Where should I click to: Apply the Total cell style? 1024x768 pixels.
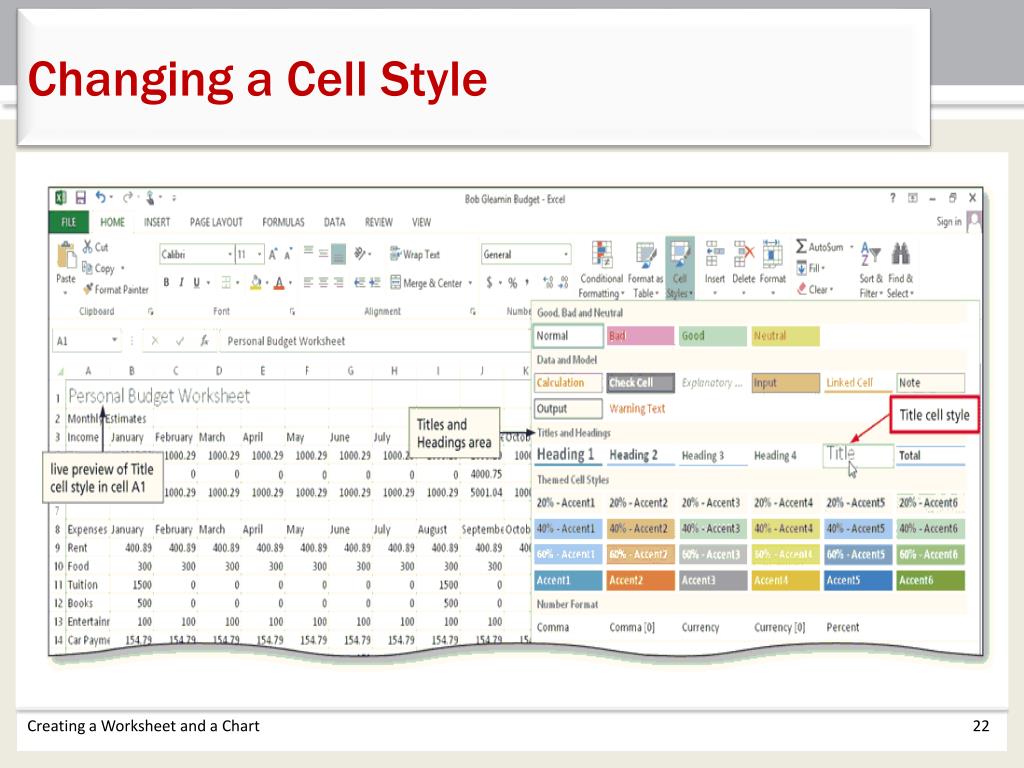931,455
